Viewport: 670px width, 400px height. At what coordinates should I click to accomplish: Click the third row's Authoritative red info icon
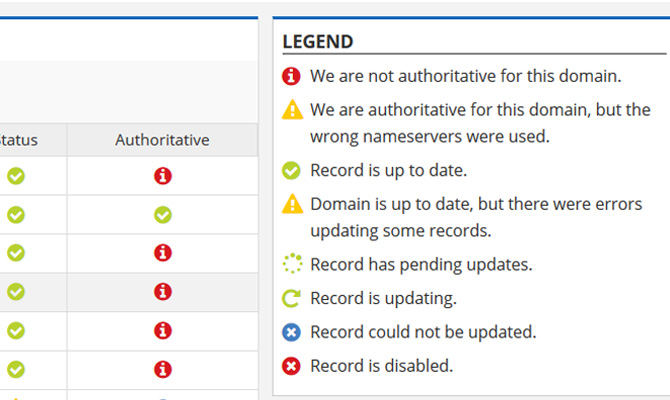(162, 253)
